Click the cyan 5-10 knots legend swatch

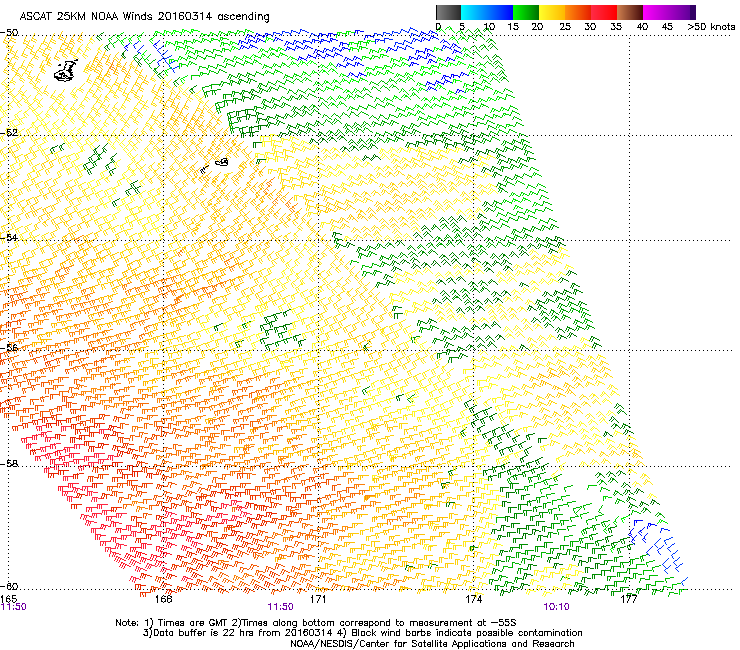474,12
